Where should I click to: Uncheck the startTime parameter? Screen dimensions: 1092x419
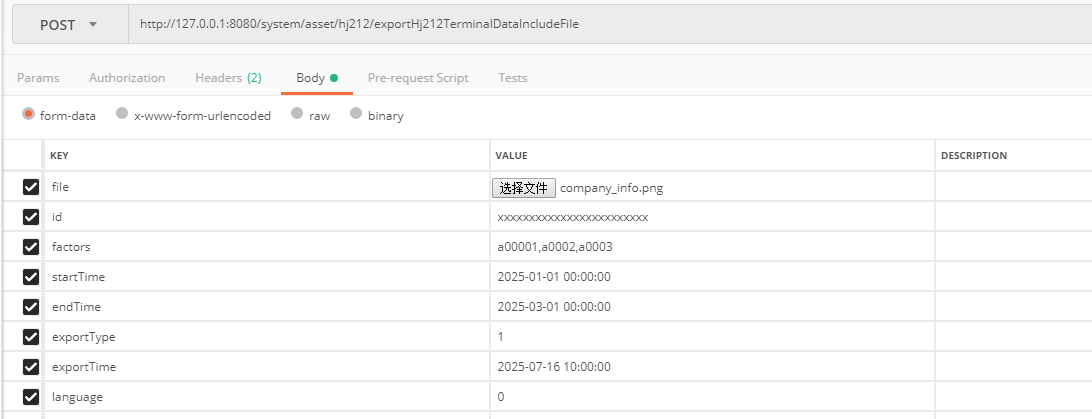(x=31, y=277)
